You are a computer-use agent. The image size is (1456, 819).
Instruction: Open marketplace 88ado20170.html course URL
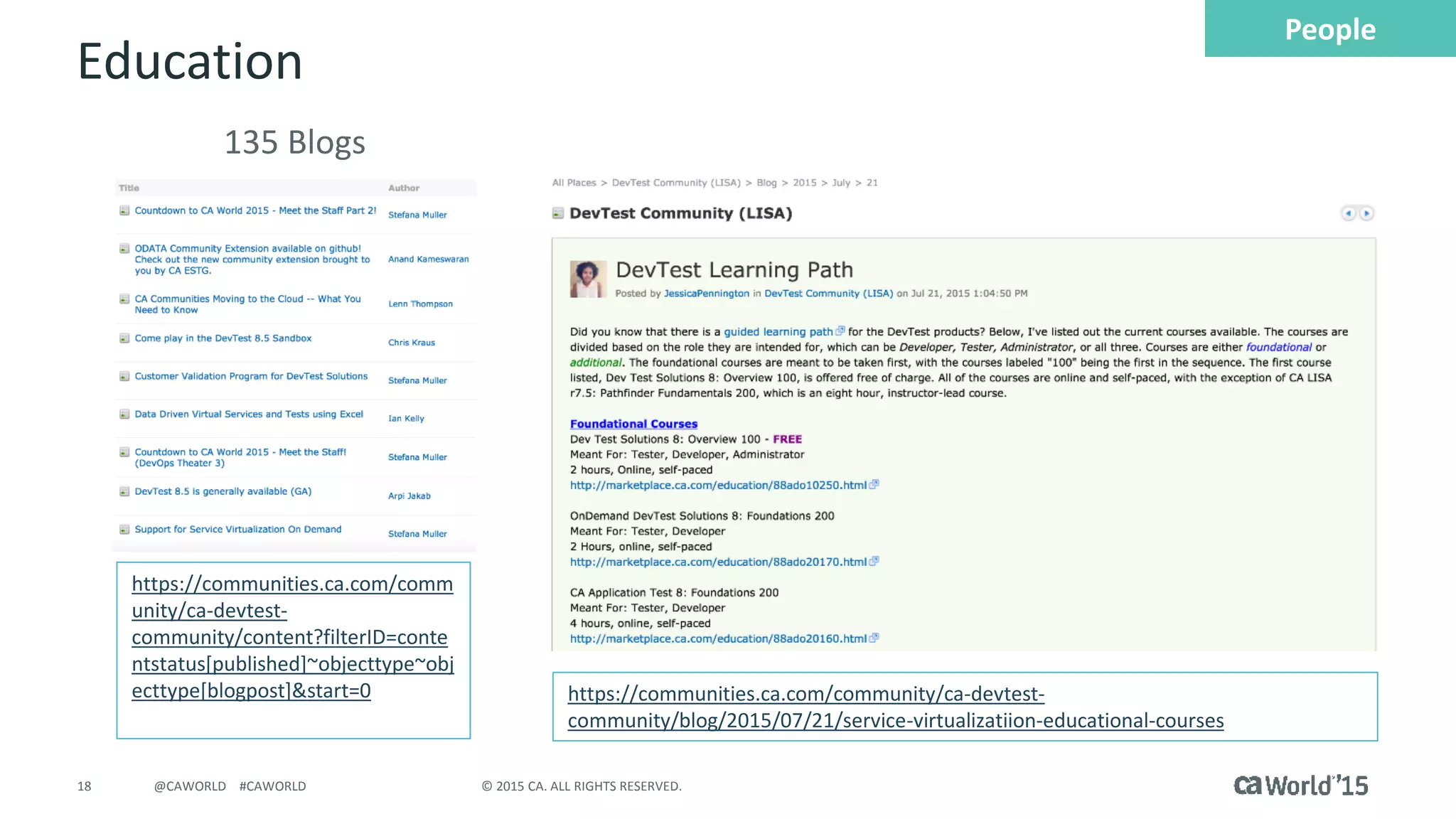click(x=718, y=562)
